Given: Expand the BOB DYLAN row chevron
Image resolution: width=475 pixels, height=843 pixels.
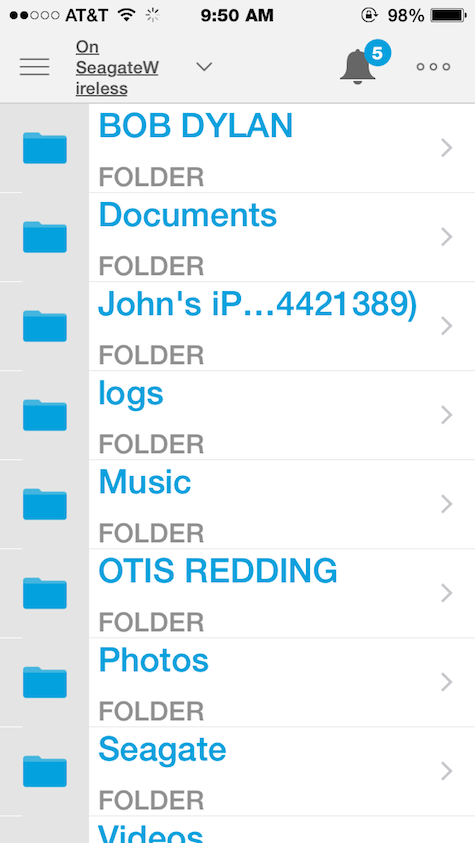Looking at the screenshot, I should [447, 148].
